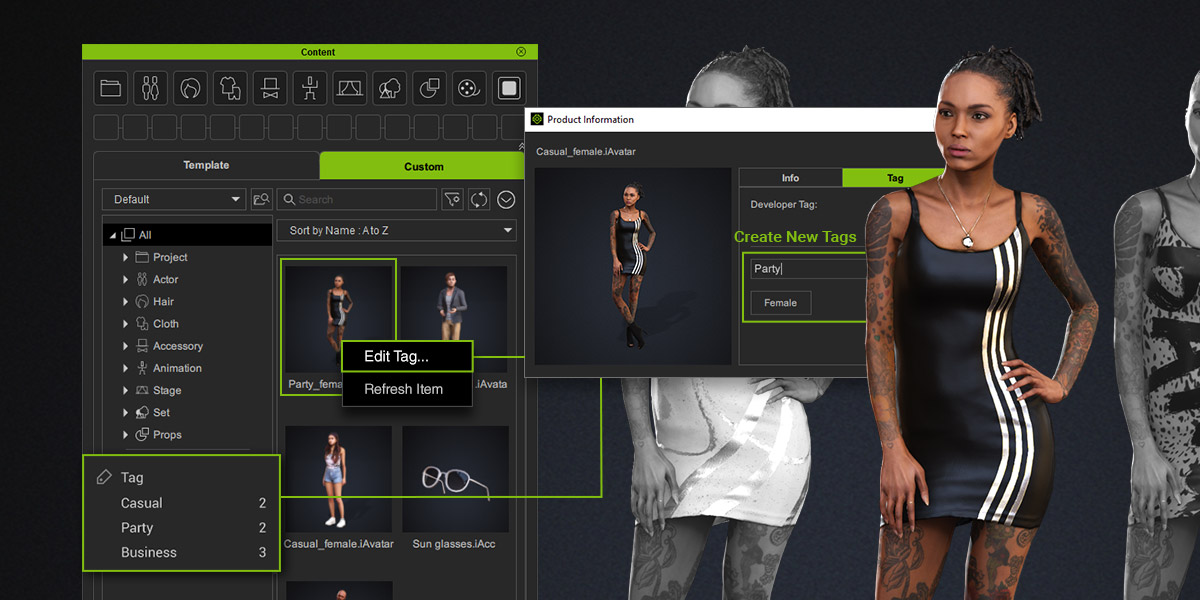Open the Stage curtain category icon
Screen dimensions: 1200x600
pos(349,88)
